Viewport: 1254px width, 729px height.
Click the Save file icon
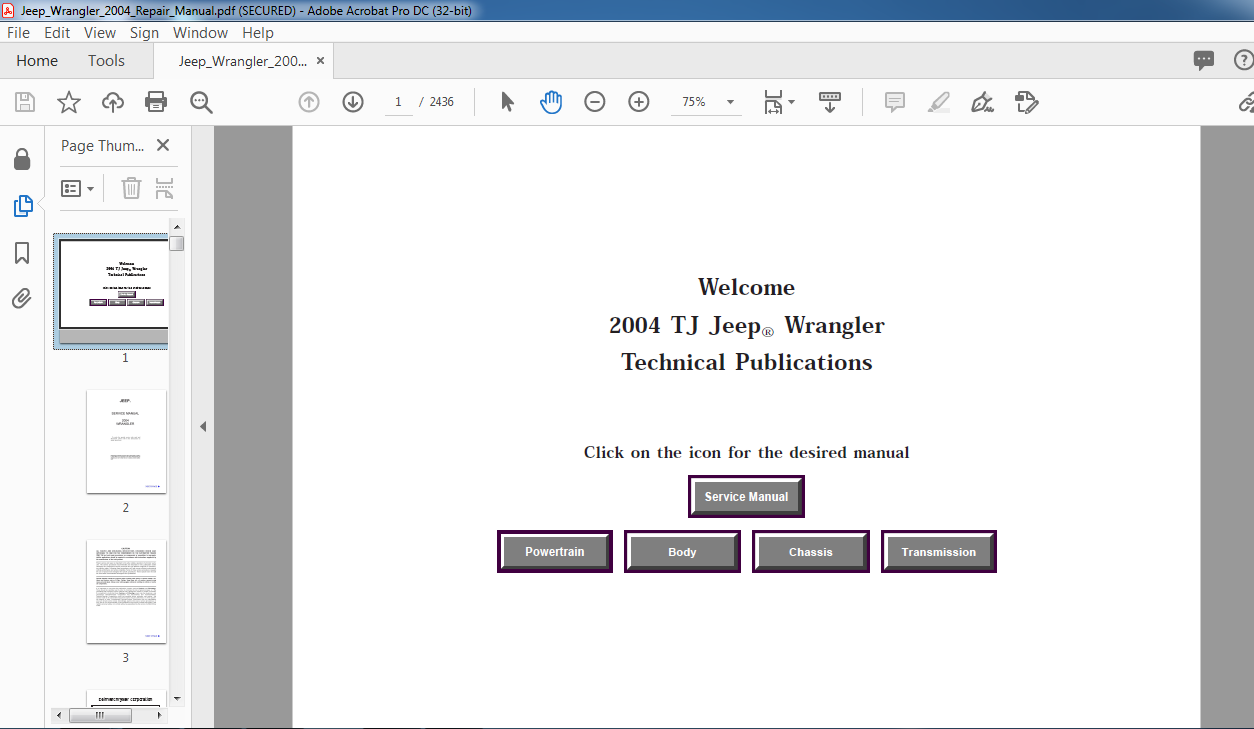click(25, 102)
